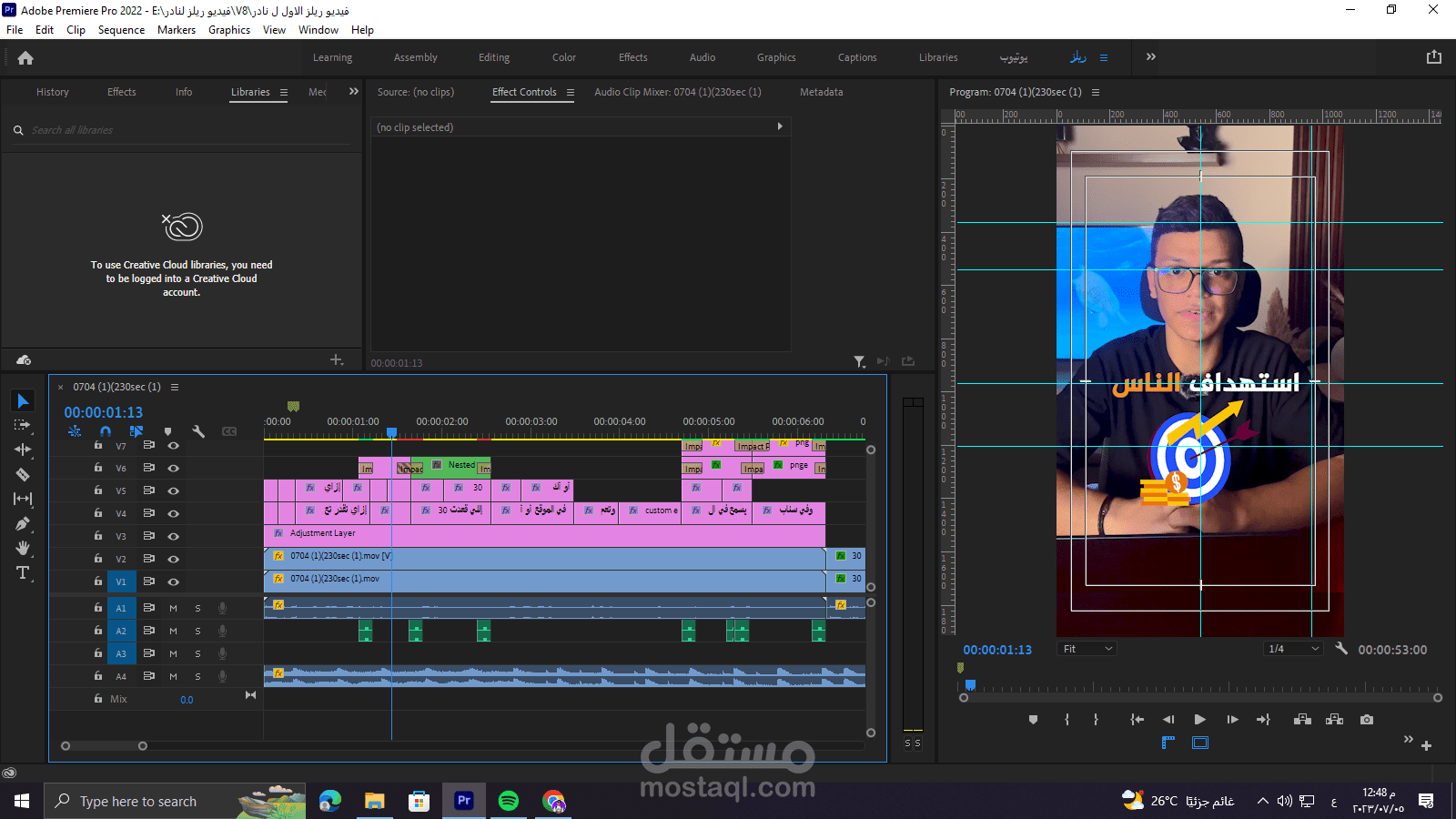Open Timeline Display Settings wrench
1456x819 pixels.
pos(198,431)
